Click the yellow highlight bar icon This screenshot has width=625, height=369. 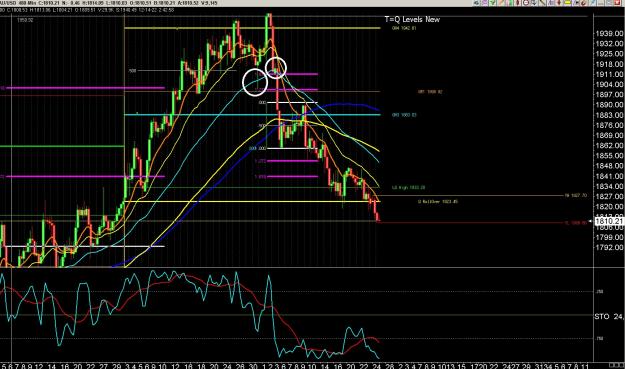click(567, 2)
